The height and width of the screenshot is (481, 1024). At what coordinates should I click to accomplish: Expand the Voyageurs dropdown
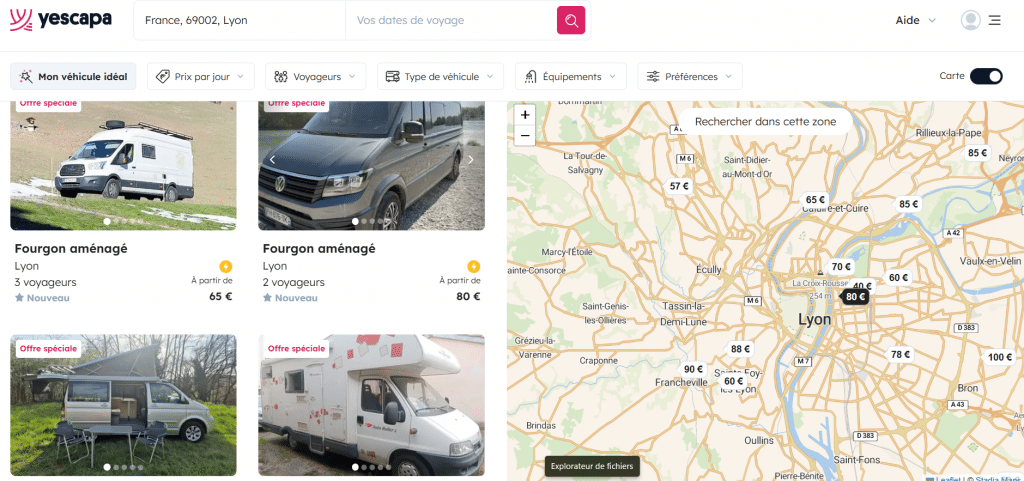pos(352,76)
